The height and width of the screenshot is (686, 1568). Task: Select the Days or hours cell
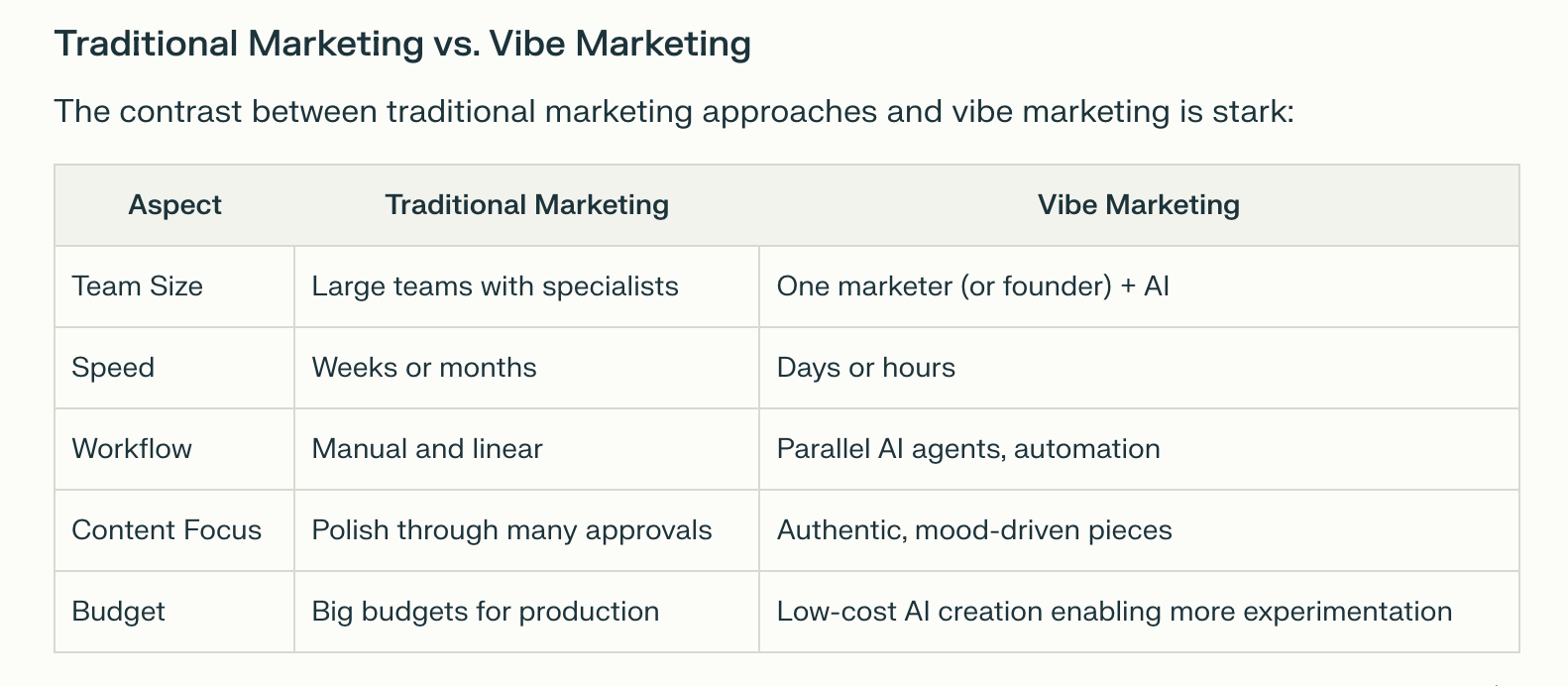point(1139,368)
